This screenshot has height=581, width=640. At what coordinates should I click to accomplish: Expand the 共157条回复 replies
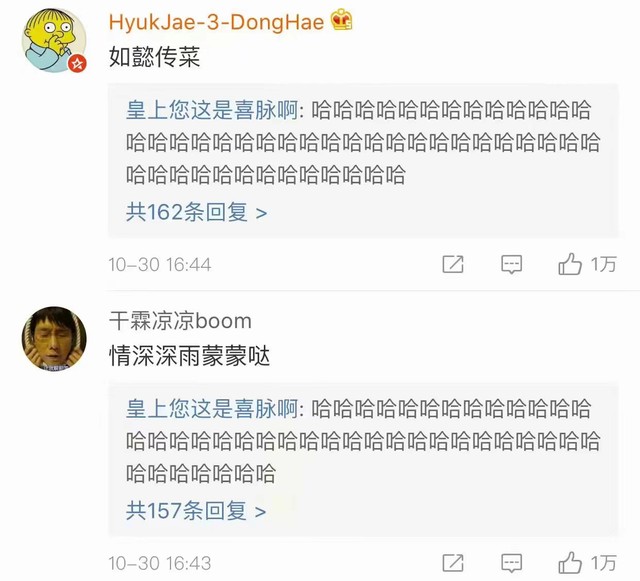[x=196, y=511]
